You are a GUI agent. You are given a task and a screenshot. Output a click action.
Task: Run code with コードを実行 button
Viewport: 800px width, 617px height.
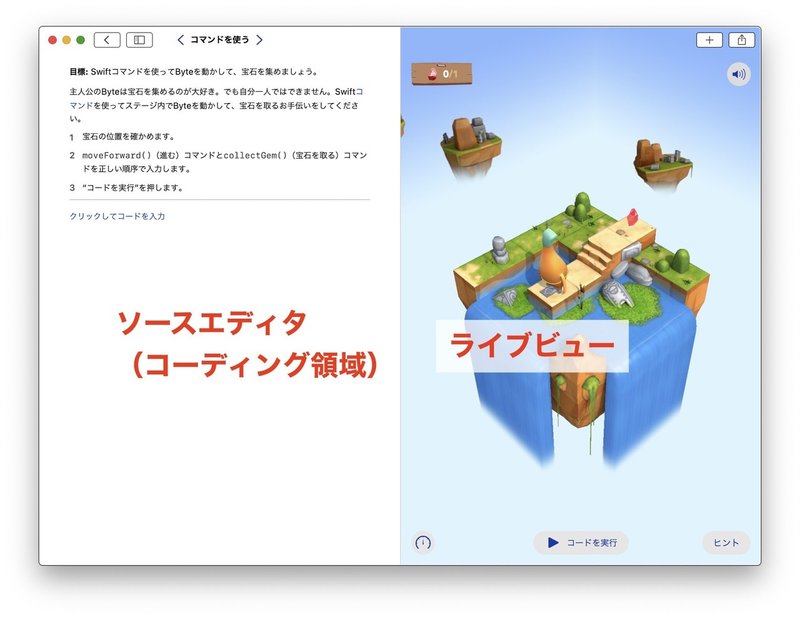[x=581, y=542]
